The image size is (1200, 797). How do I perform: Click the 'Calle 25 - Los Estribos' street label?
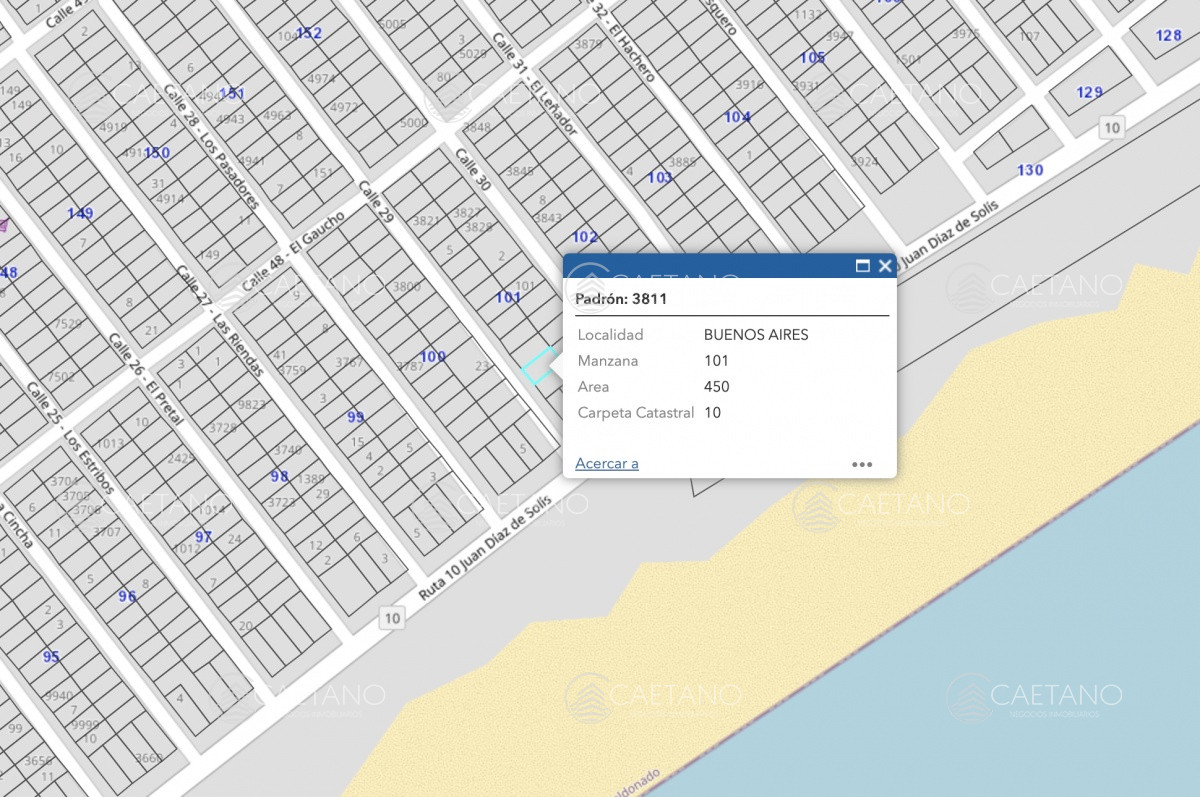70,439
